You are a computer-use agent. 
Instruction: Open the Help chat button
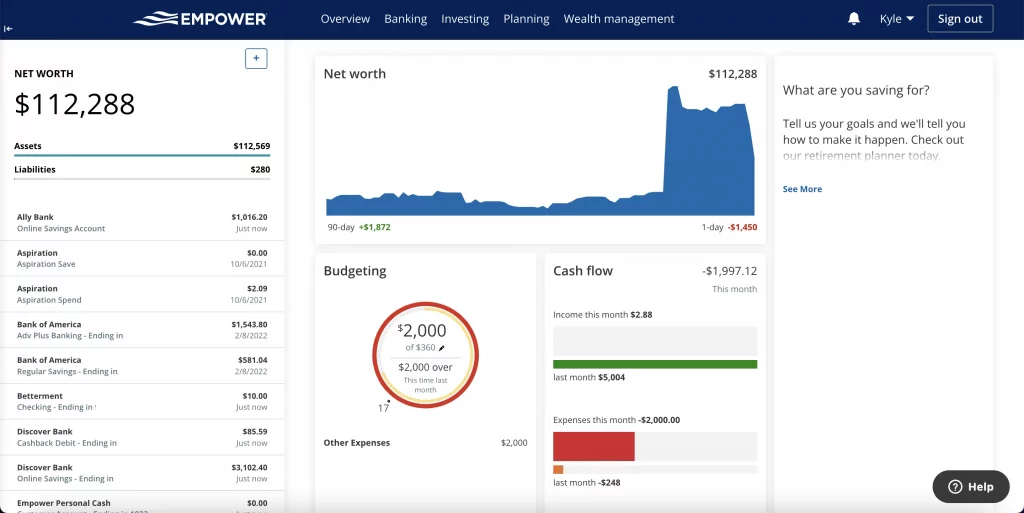(x=971, y=486)
